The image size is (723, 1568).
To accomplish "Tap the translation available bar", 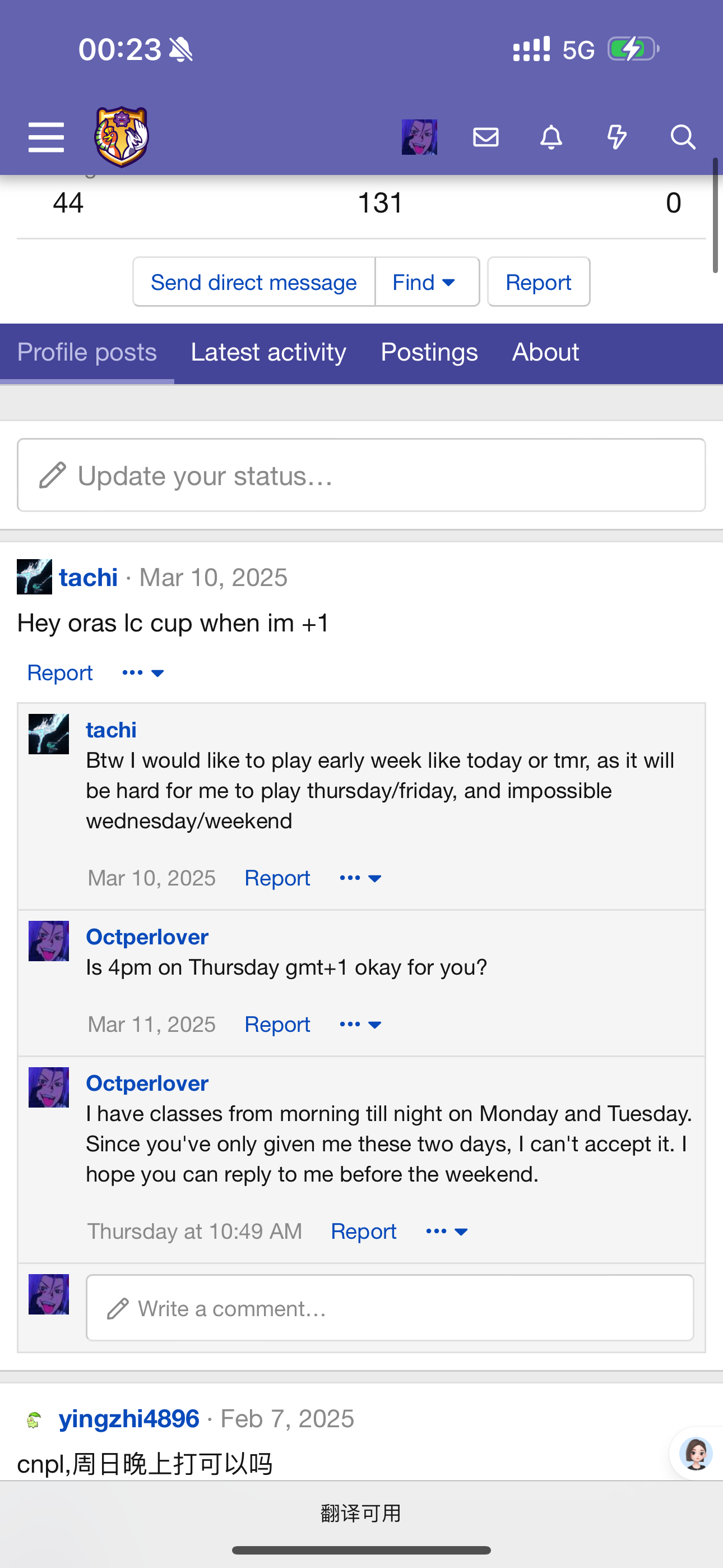I will coord(361,1512).
